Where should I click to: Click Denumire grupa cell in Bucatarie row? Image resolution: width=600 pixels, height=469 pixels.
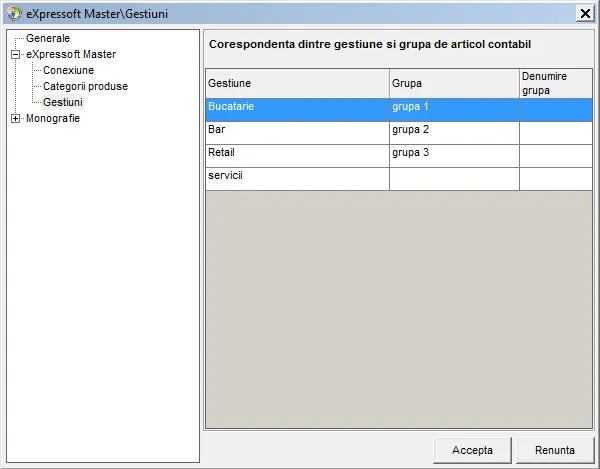point(556,110)
